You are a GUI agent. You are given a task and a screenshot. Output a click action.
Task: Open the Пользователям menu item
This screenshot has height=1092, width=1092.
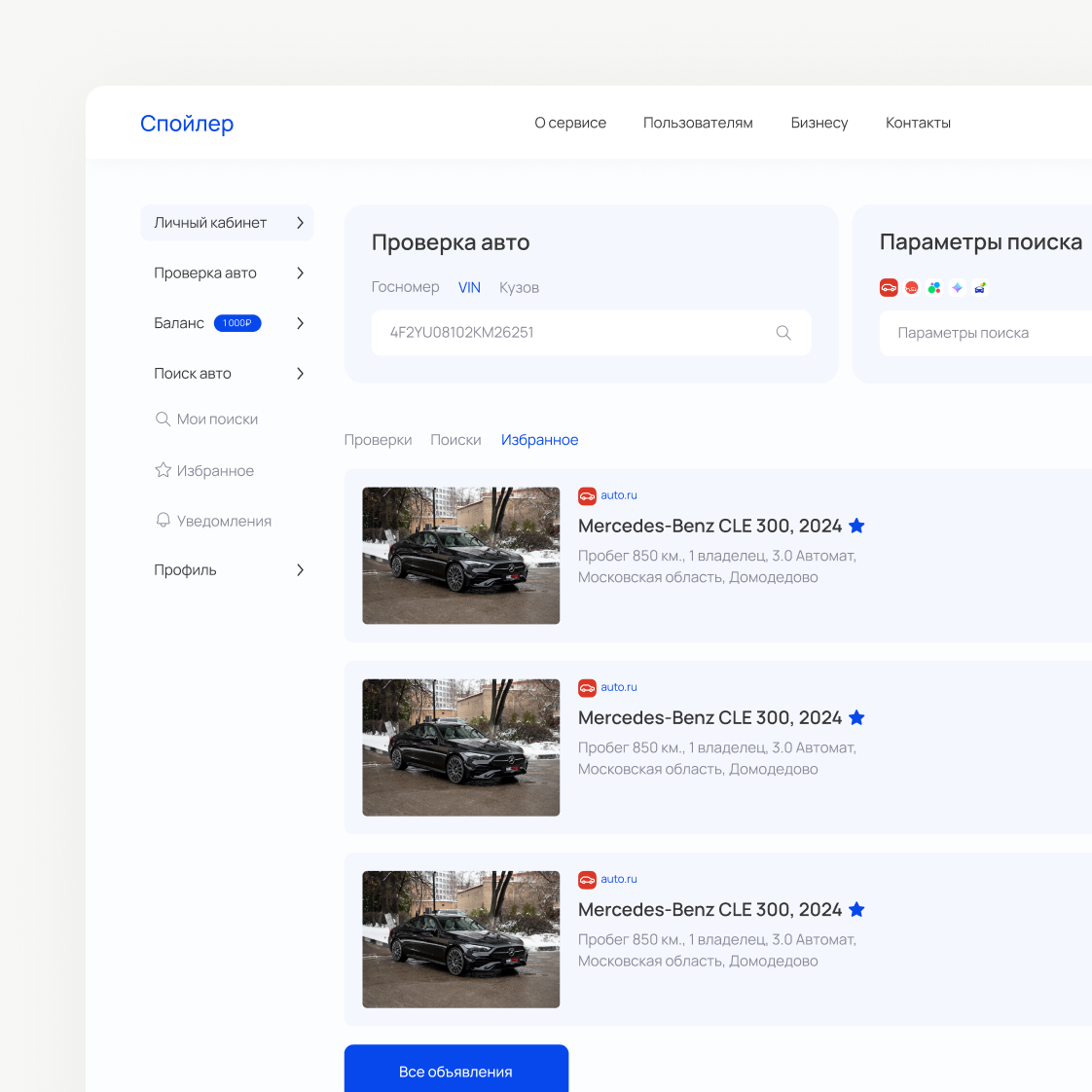[x=698, y=123]
